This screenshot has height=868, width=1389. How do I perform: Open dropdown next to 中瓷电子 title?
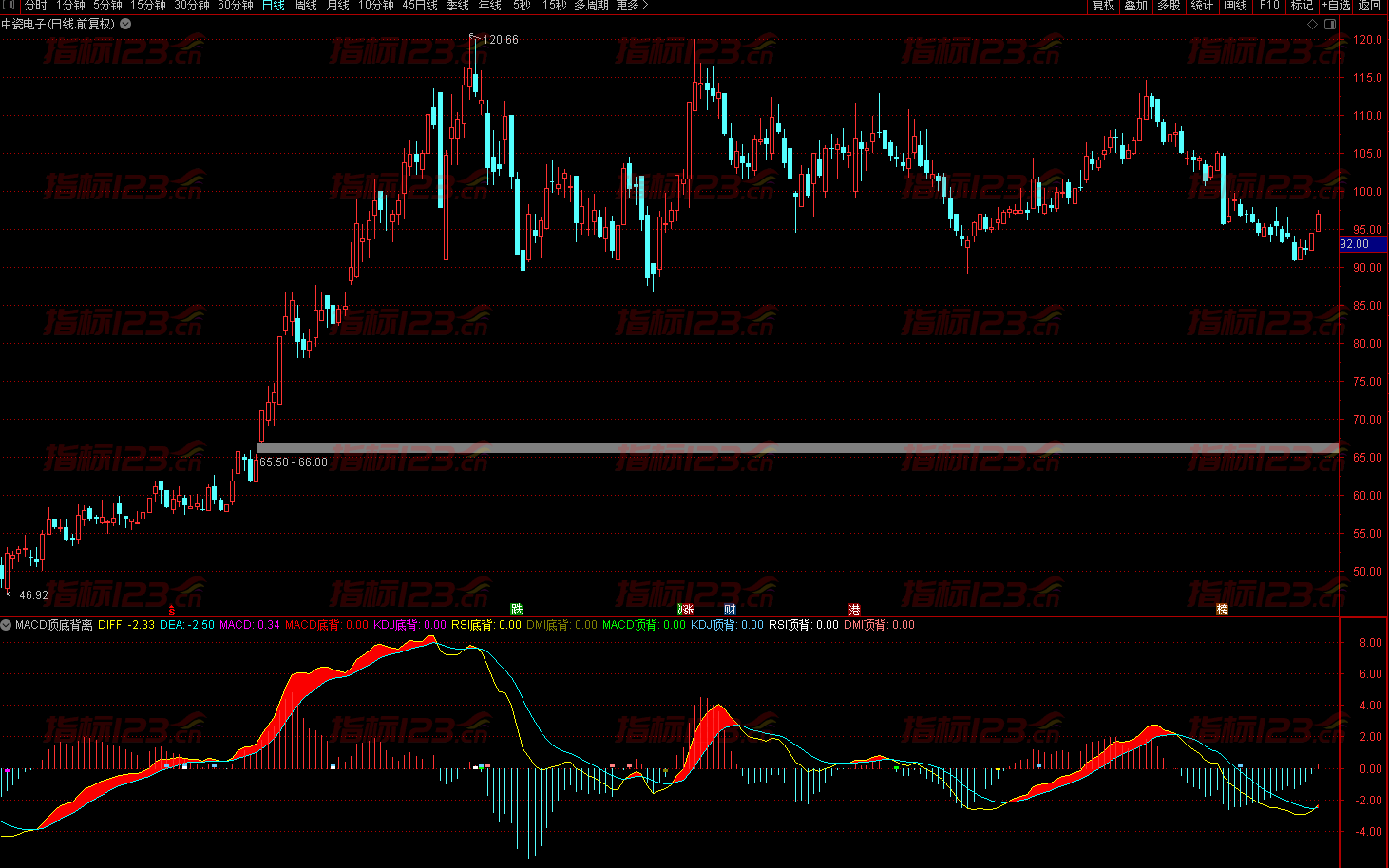pyautogui.click(x=125, y=25)
